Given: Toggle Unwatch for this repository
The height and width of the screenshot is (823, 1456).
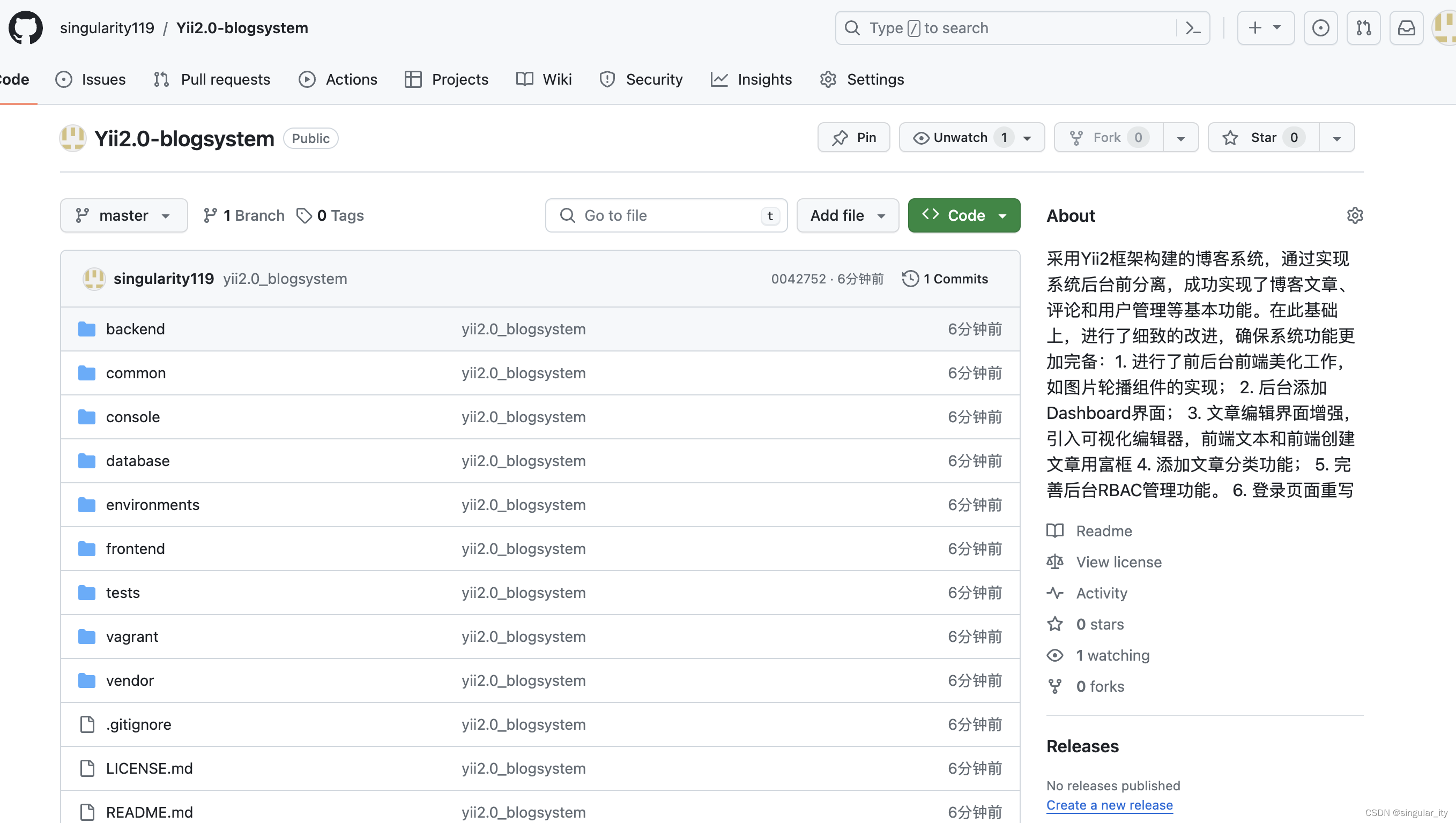Looking at the screenshot, I should [x=972, y=137].
